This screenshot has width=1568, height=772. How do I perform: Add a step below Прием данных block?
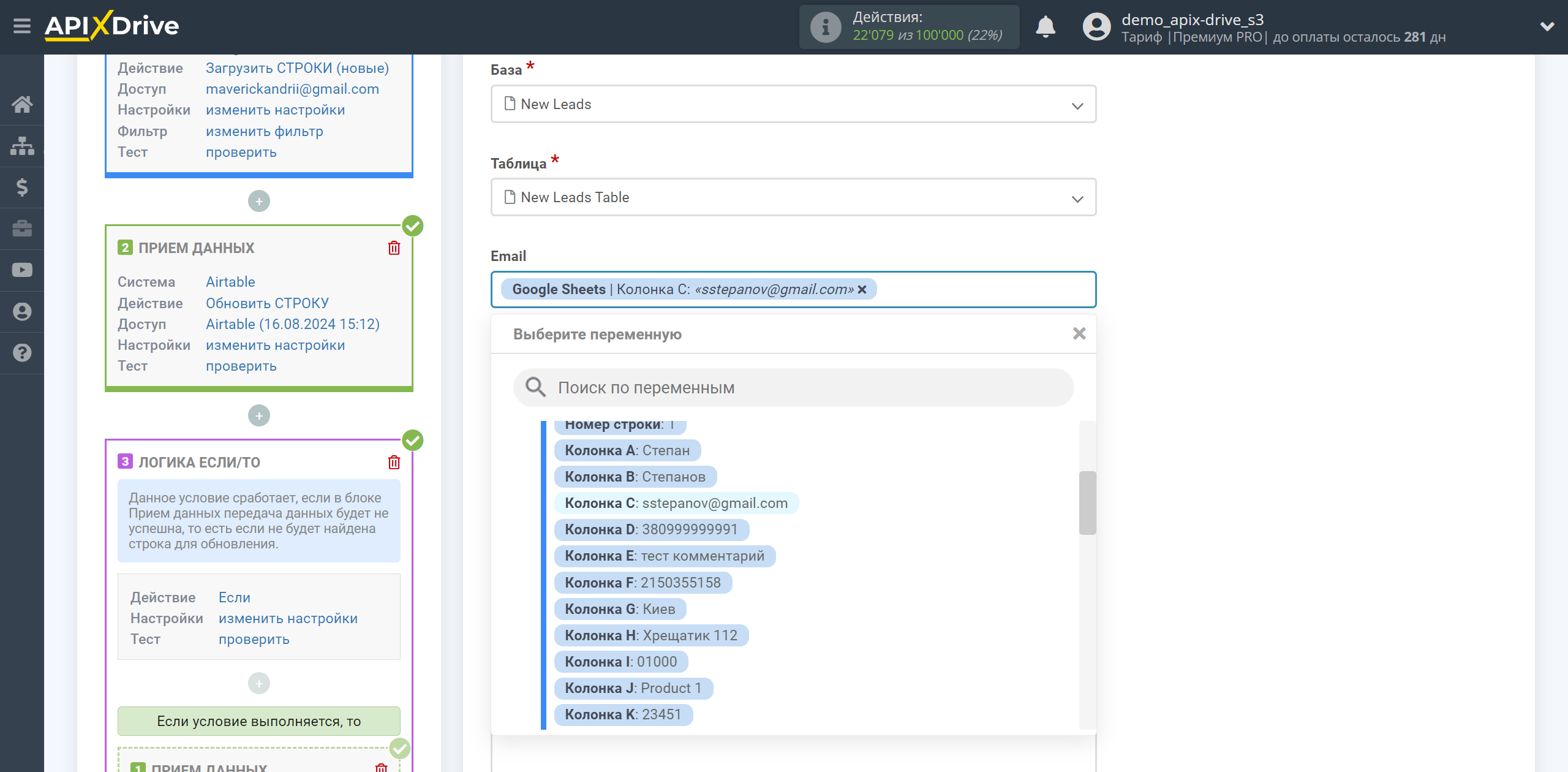pyautogui.click(x=259, y=416)
